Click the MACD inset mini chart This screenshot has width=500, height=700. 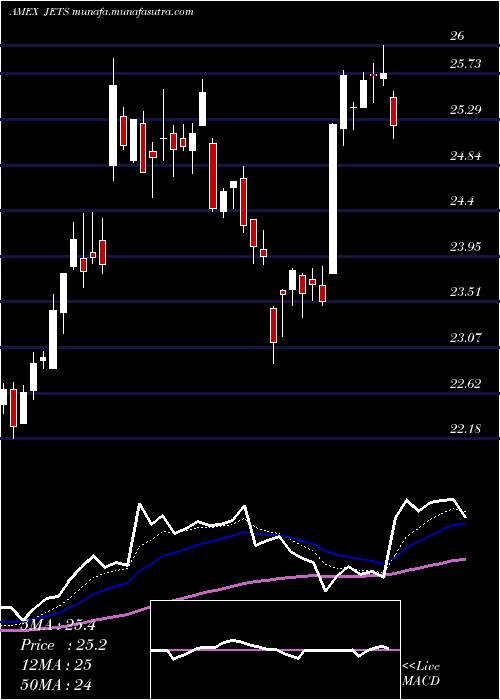coord(275,650)
